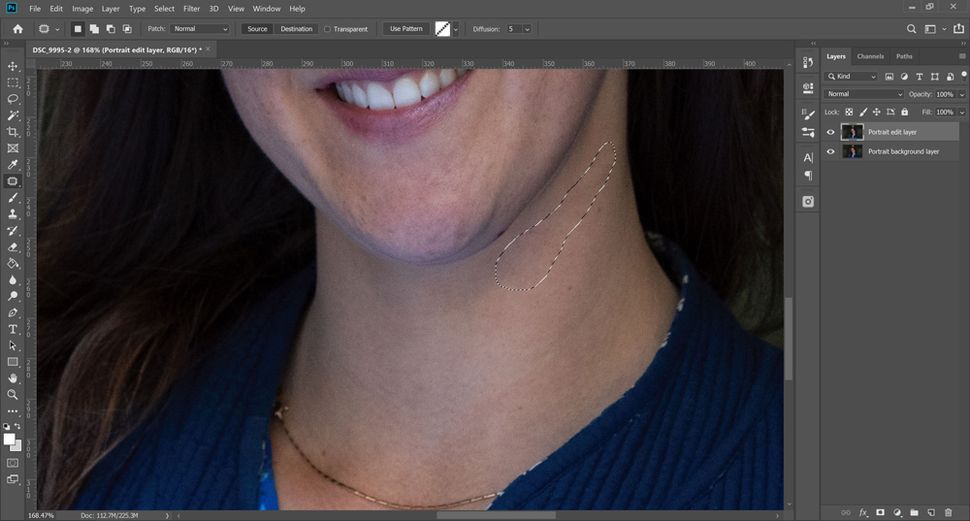This screenshot has width=970, height=521.
Task: Select the Eyedropper tool
Action: tap(12, 165)
